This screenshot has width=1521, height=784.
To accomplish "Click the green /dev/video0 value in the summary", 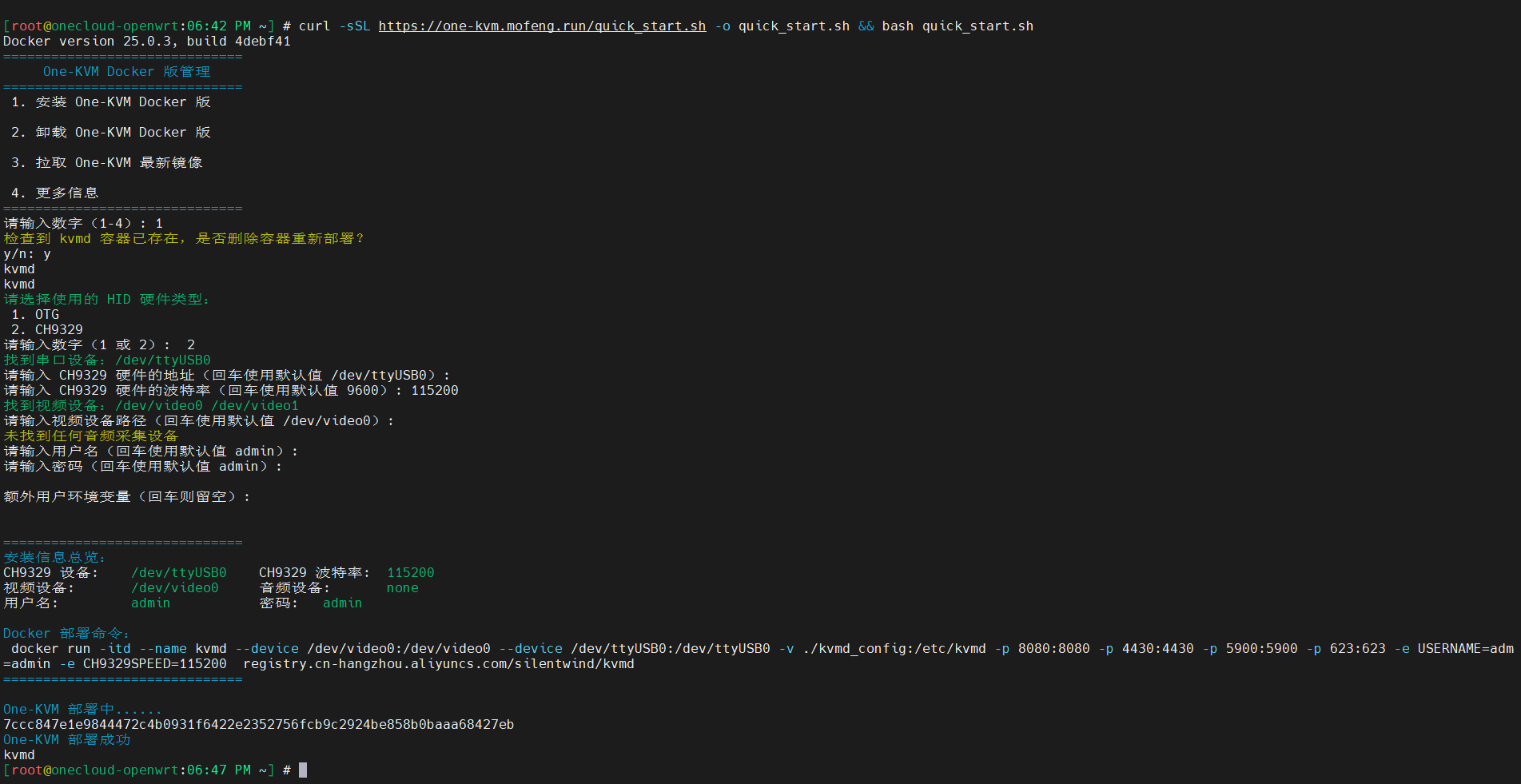I will [174, 587].
